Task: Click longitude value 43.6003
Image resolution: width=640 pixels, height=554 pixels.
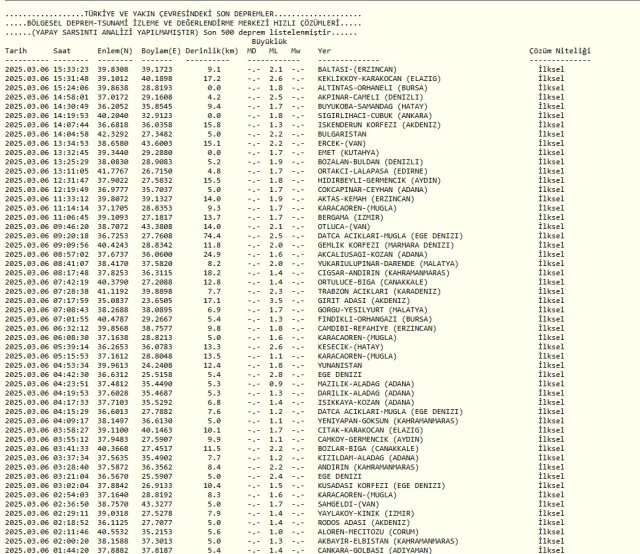Action: [x=157, y=143]
